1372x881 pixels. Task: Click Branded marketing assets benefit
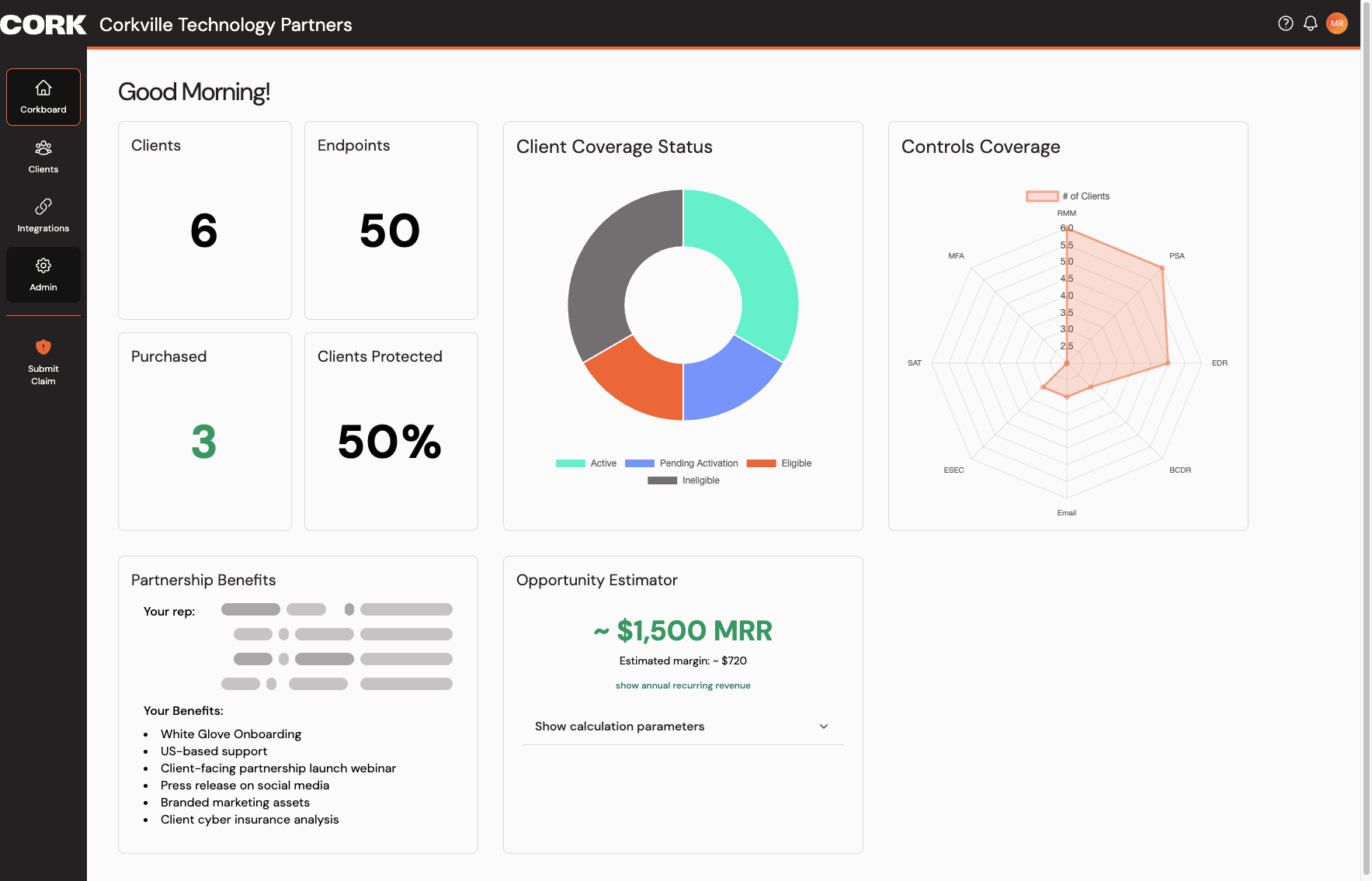tap(234, 803)
